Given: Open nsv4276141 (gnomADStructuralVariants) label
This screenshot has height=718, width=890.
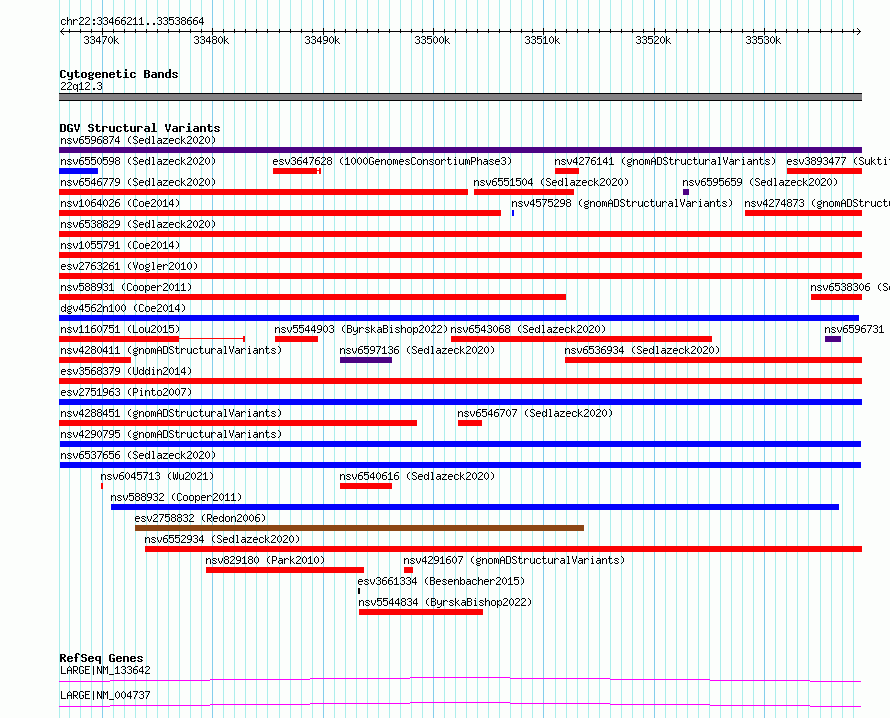Looking at the screenshot, I should [x=665, y=161].
